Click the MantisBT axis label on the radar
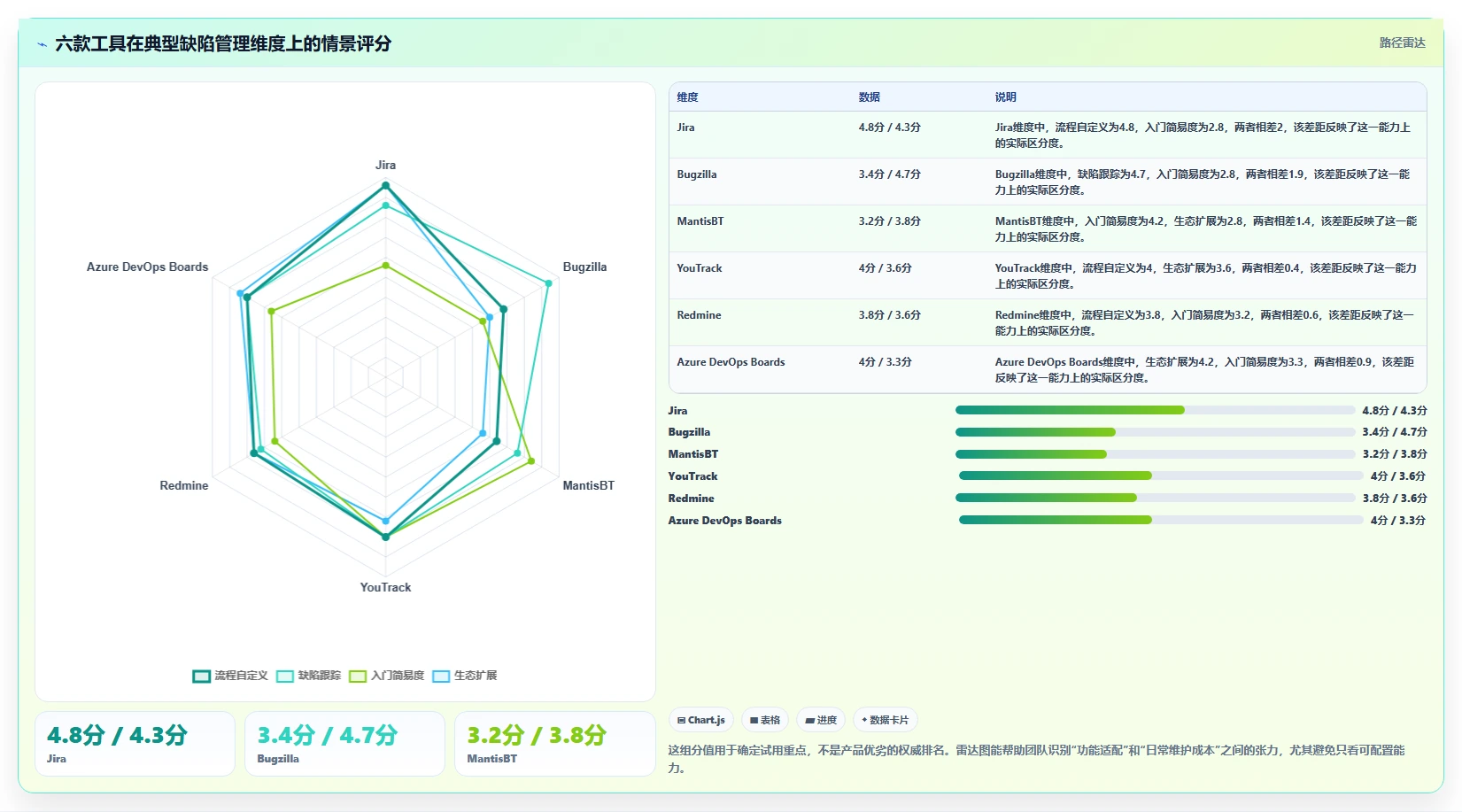1462x812 pixels. [x=588, y=486]
